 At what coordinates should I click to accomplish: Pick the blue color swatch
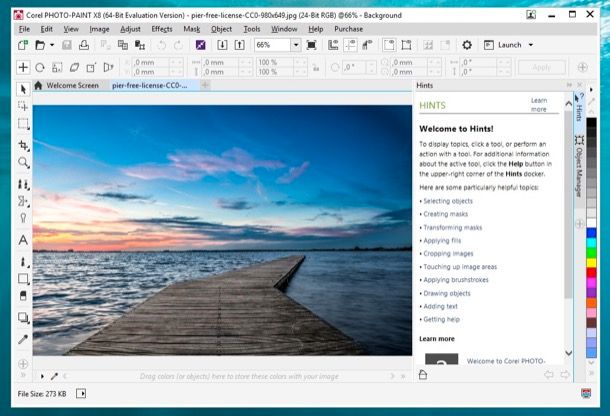[591, 233]
